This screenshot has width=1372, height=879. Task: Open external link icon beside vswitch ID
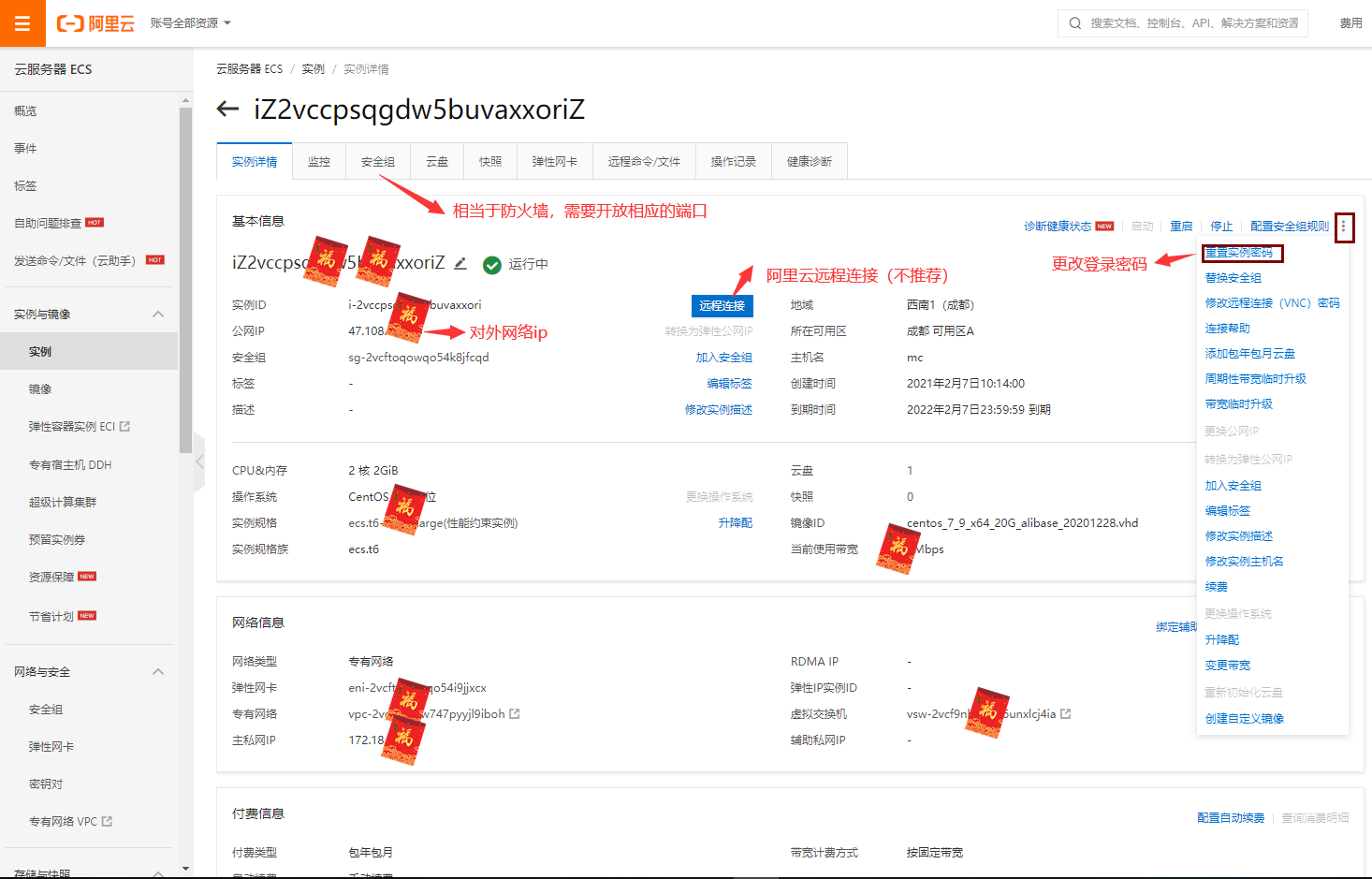pos(1065,714)
